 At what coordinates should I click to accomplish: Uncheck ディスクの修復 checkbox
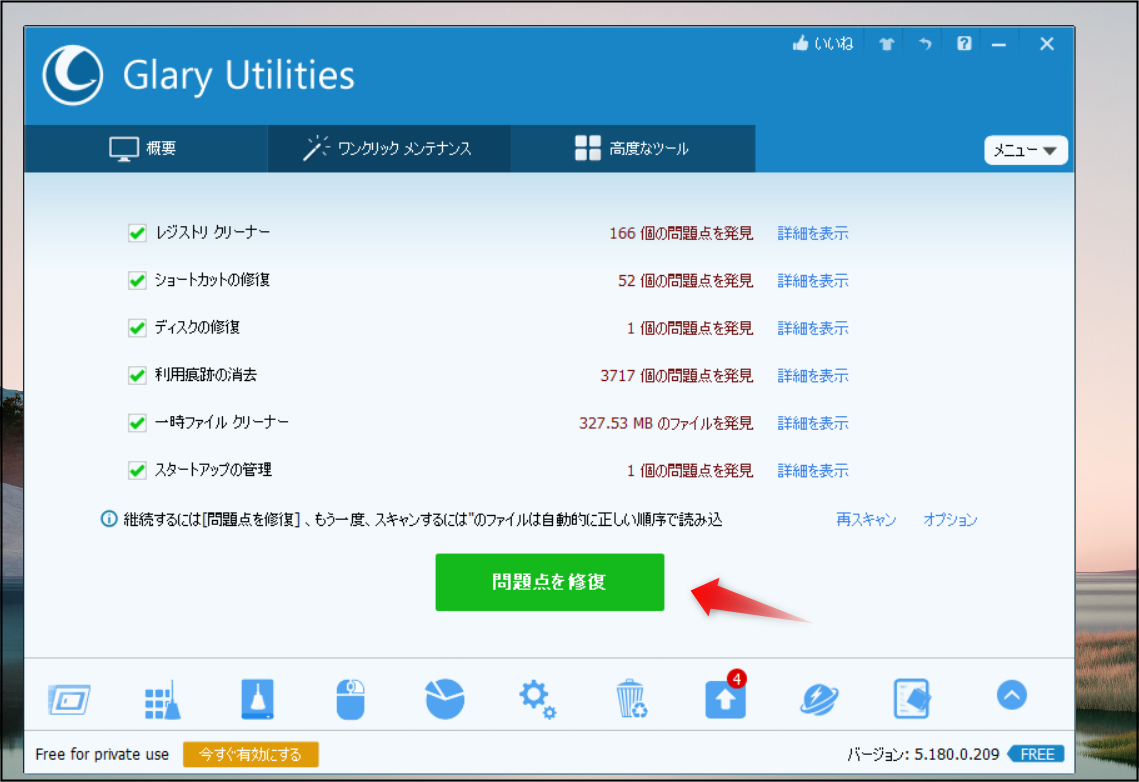137,327
